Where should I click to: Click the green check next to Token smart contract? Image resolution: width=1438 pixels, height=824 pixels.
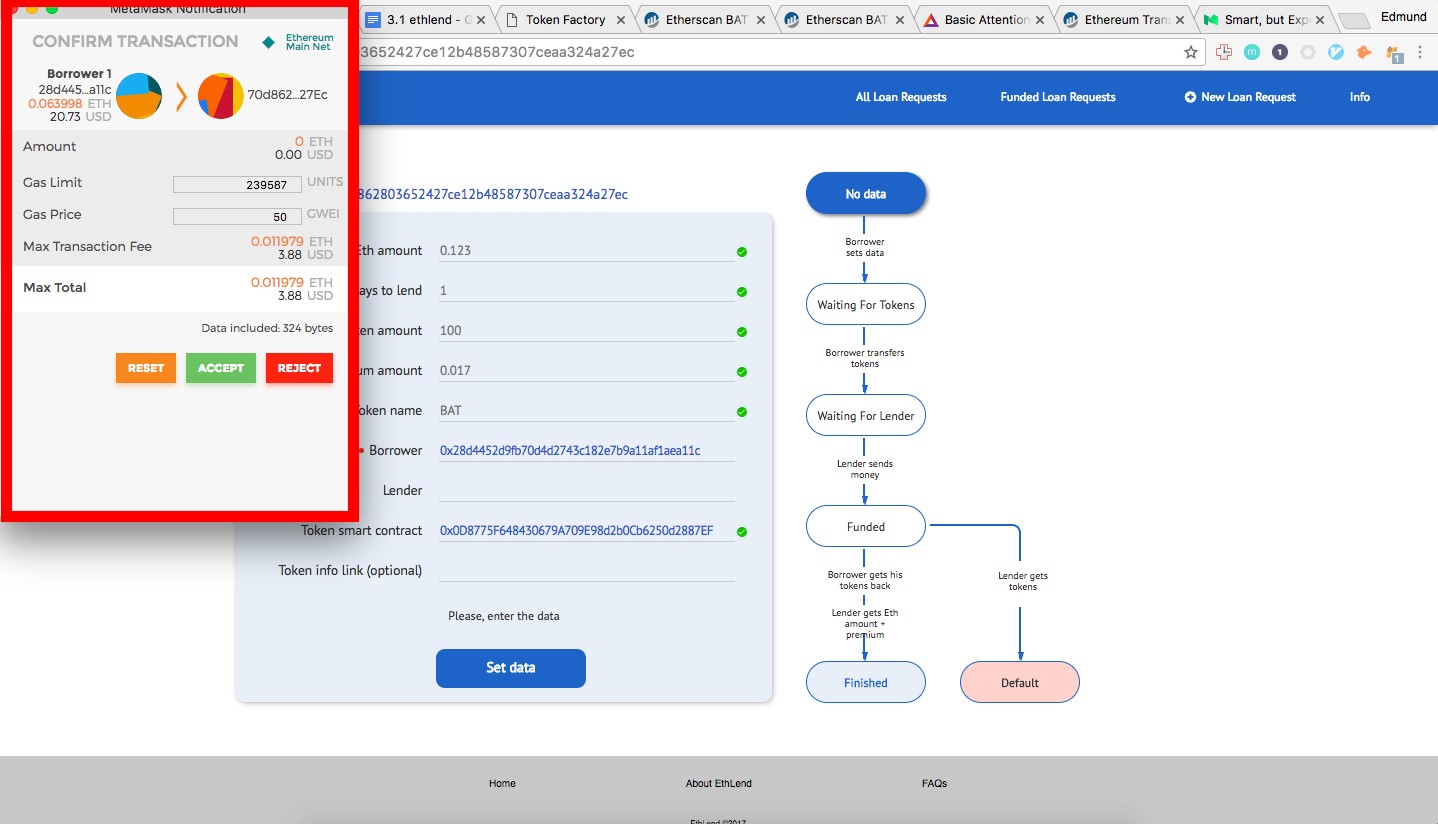742,532
